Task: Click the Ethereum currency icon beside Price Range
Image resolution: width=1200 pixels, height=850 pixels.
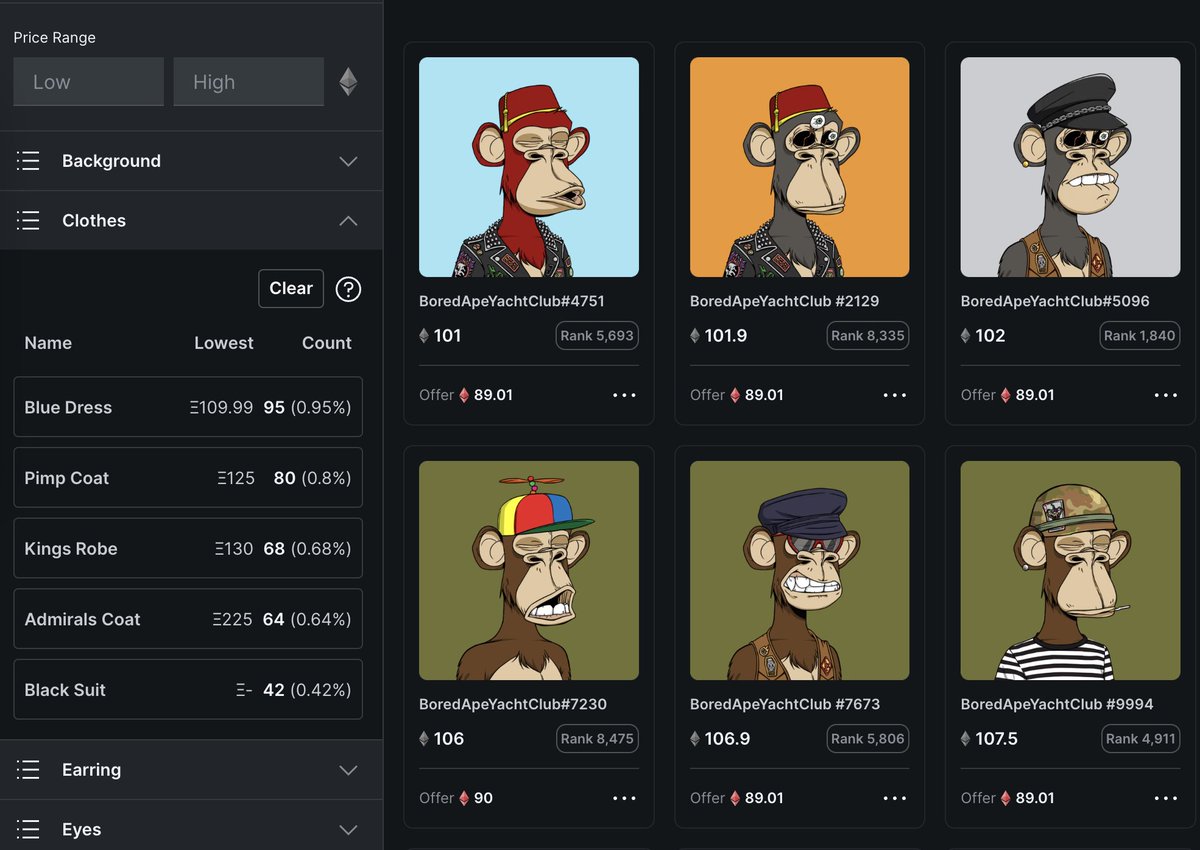Action: point(348,82)
